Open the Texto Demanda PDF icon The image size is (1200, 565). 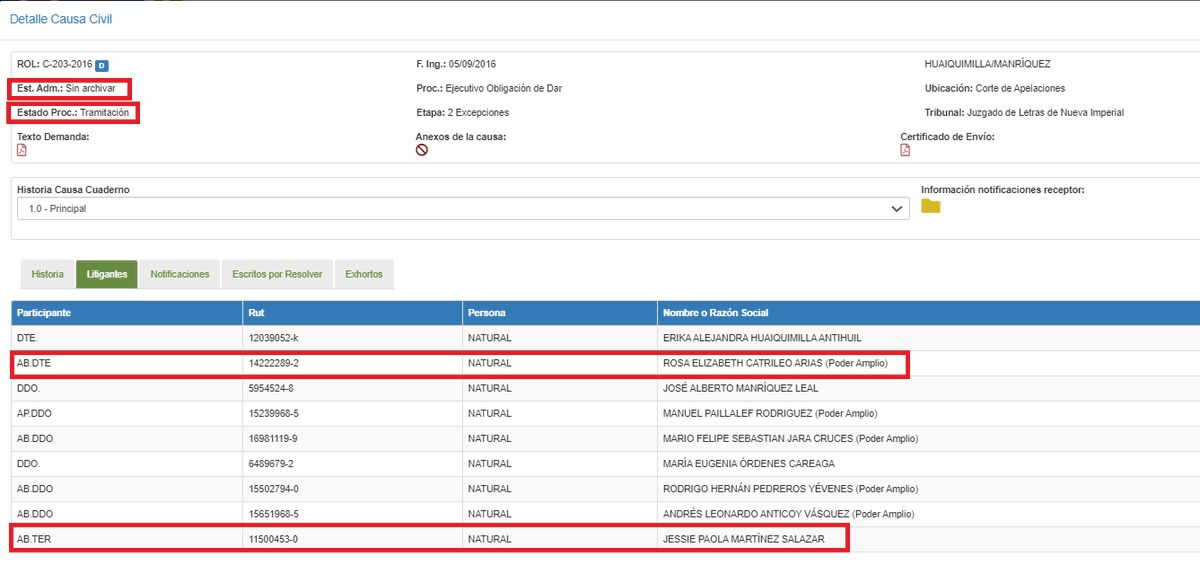tap(22, 150)
